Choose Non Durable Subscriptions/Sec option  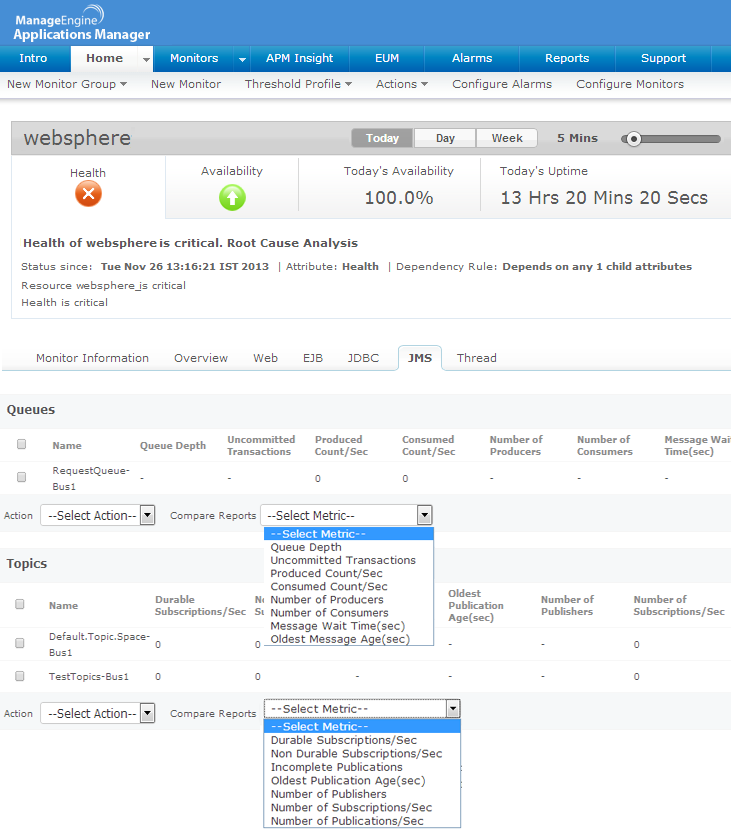coord(362,754)
